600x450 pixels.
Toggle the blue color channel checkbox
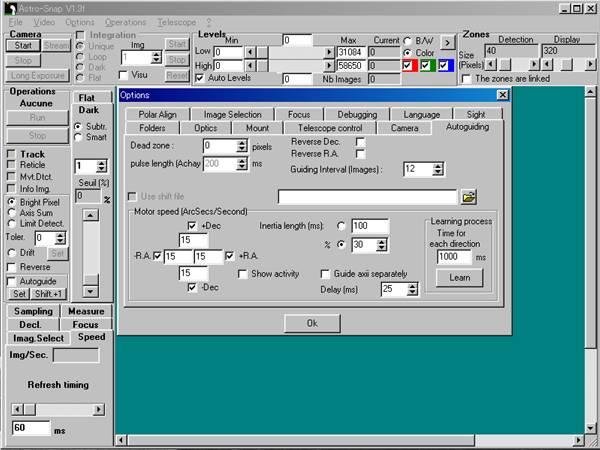444,66
